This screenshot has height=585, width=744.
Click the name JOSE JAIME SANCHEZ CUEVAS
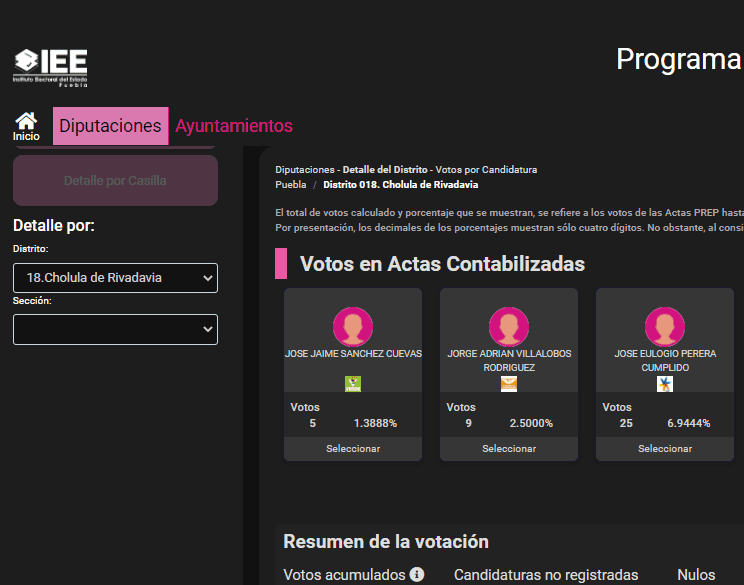point(353,353)
